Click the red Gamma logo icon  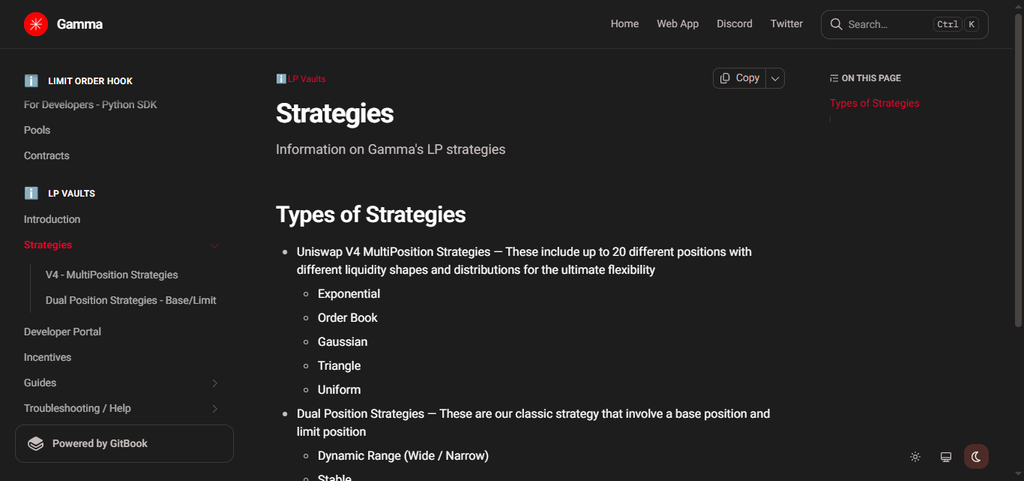point(36,24)
